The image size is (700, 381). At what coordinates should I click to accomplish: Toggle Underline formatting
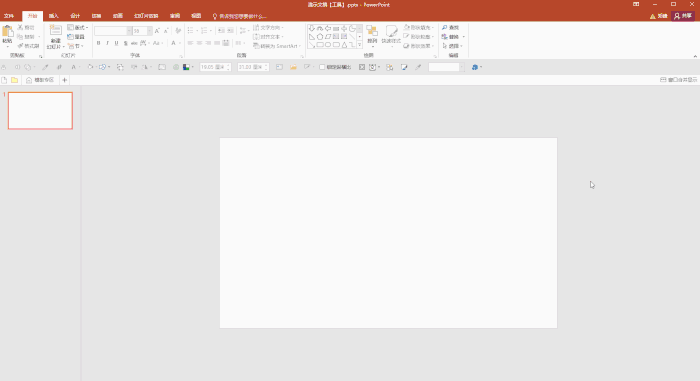coord(116,43)
